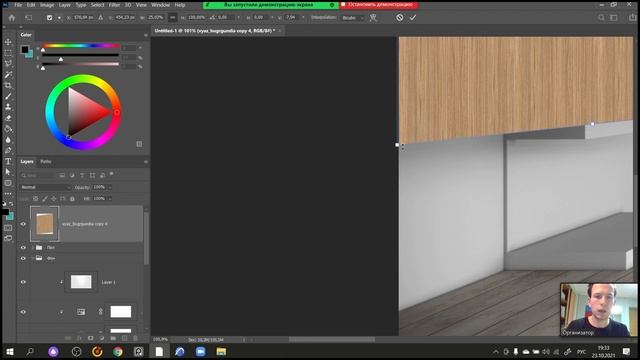The height and width of the screenshot is (360, 640).
Task: Click the green screen sharing status bar
Action: pos(271,5)
